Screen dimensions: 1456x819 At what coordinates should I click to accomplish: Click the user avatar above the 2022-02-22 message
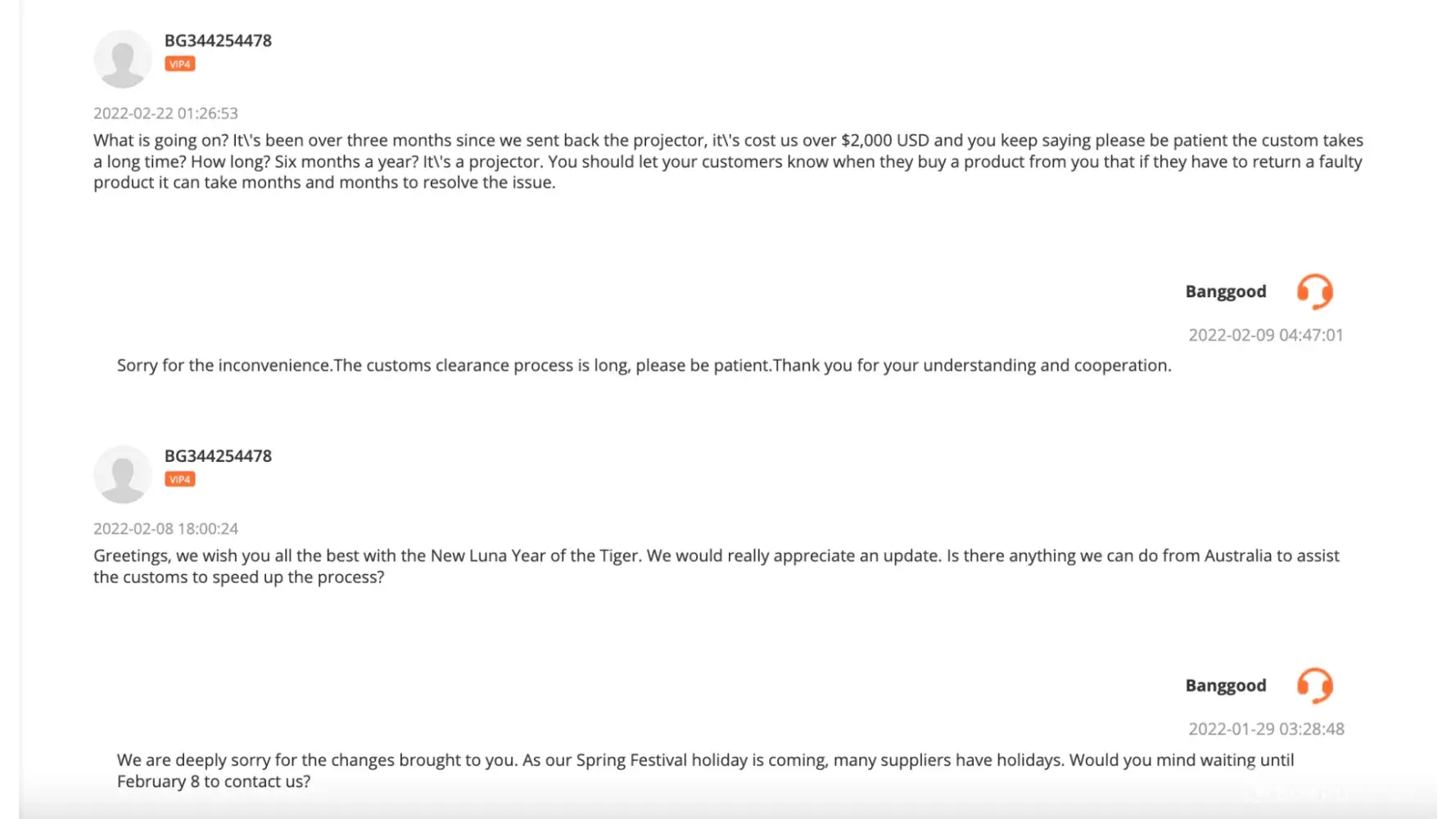123,59
